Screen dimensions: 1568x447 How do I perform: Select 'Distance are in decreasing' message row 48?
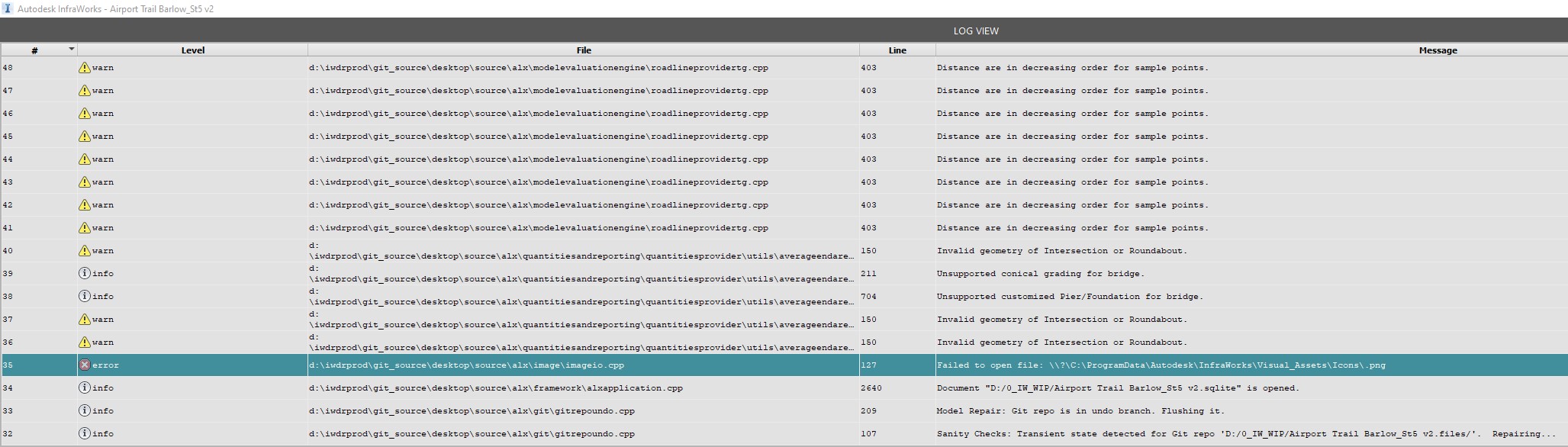point(1072,67)
